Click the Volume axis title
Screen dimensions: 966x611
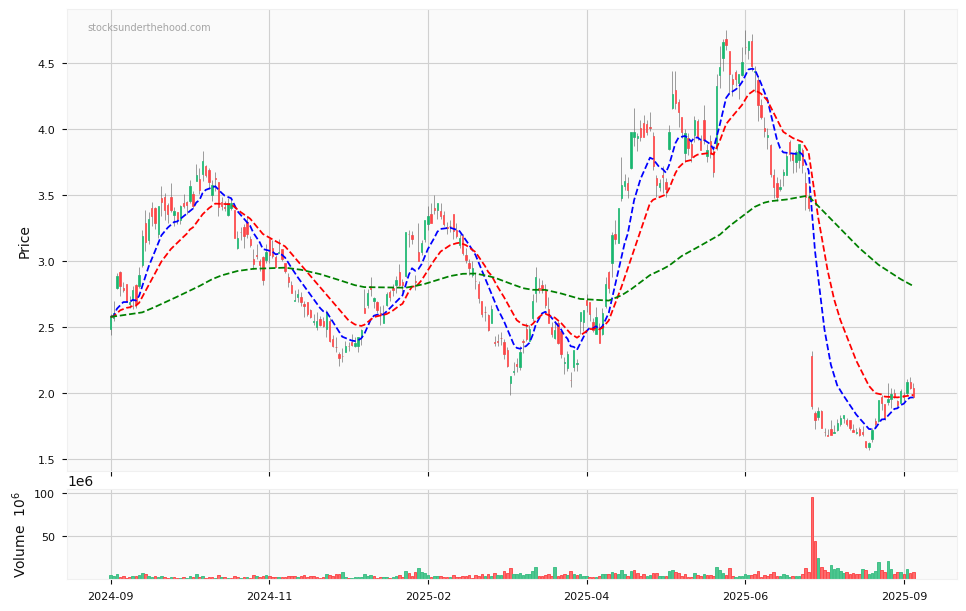(x=20, y=535)
